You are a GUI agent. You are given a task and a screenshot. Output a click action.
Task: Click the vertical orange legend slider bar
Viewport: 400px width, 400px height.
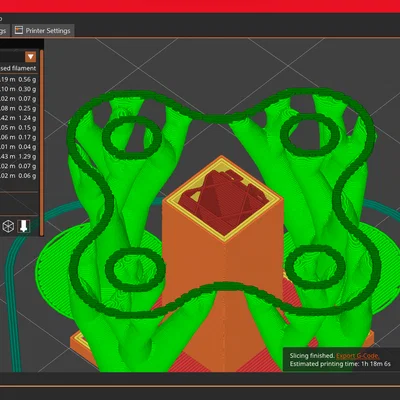[42, 143]
